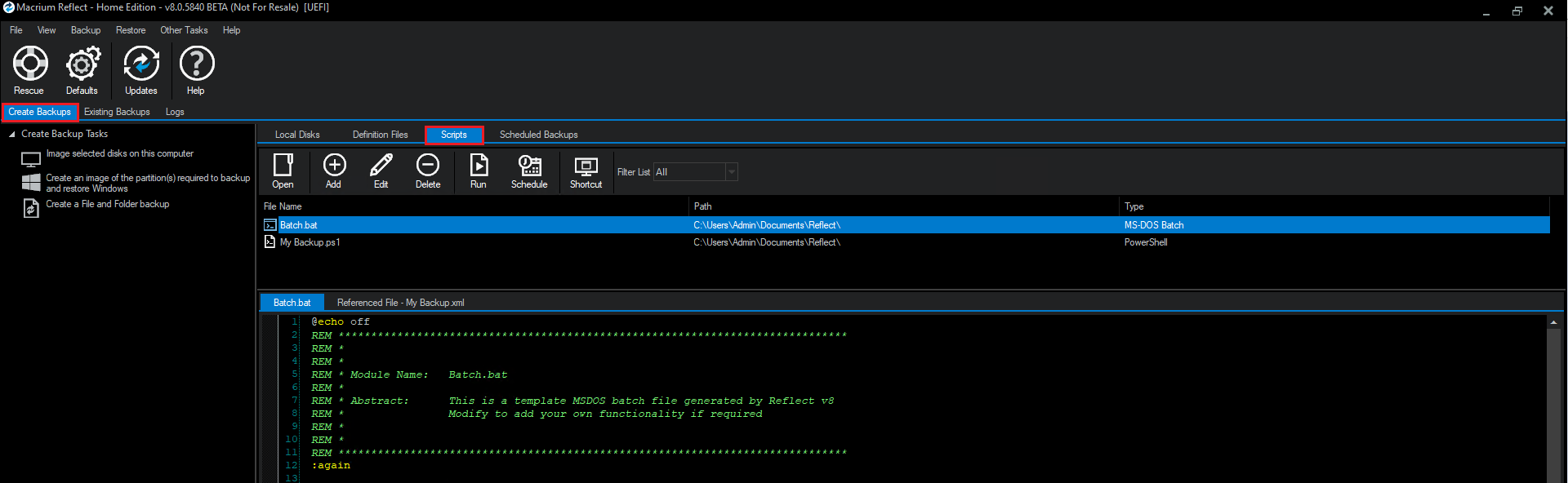The height and width of the screenshot is (483, 1568).
Task: Click the Open script toolbar icon
Action: click(x=283, y=171)
